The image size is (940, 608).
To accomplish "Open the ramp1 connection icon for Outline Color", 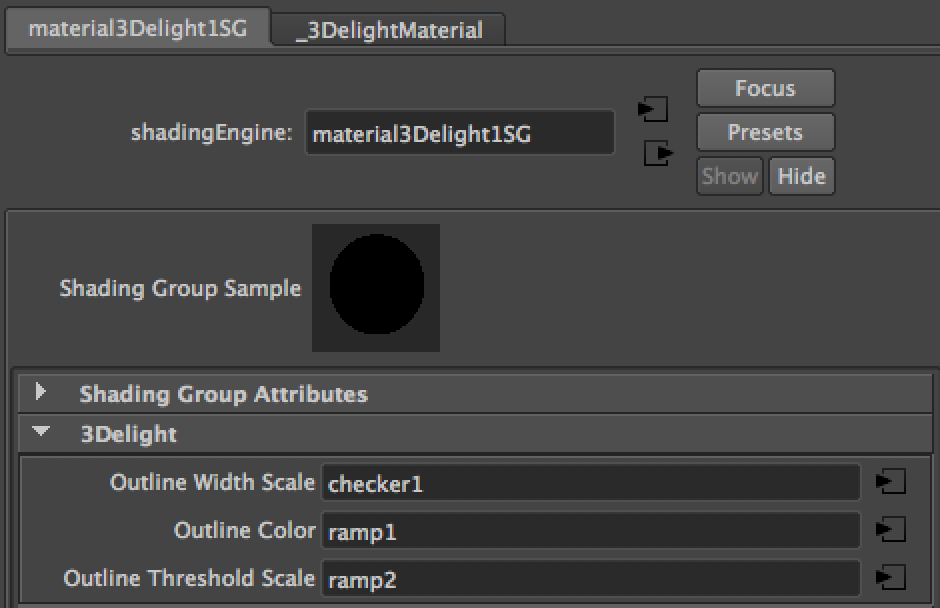I will [x=890, y=530].
